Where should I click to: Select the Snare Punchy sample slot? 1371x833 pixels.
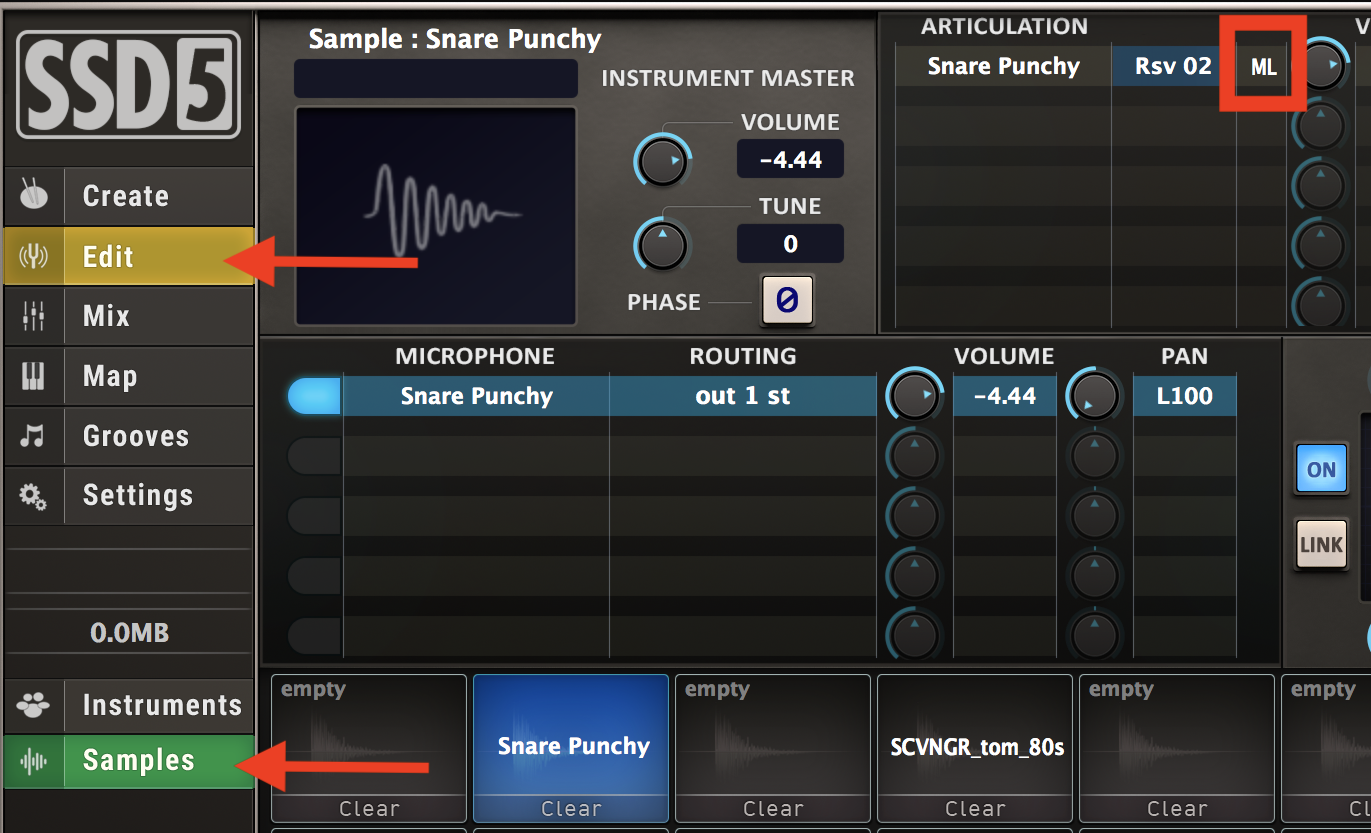[x=571, y=735]
